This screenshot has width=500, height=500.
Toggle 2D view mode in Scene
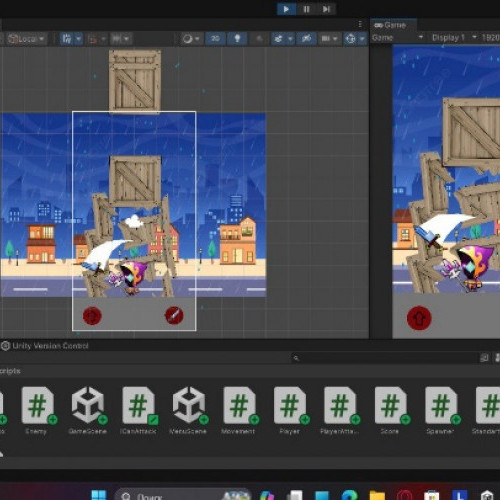point(215,39)
